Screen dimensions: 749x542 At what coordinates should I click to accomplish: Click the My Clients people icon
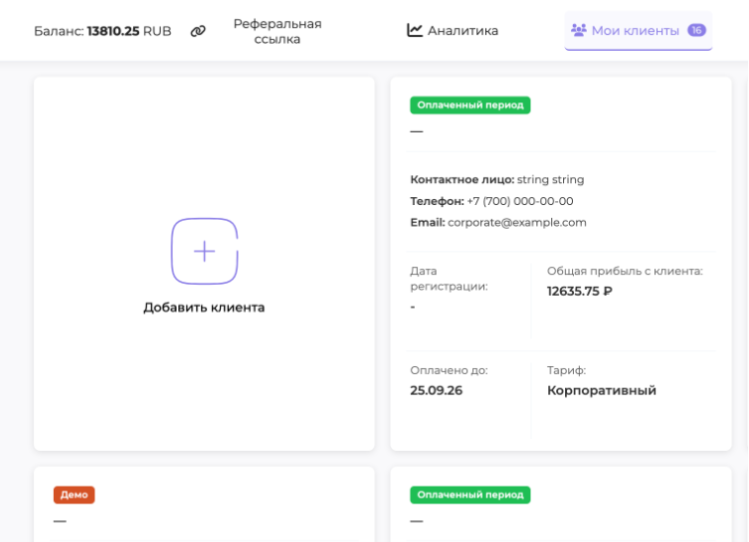pyautogui.click(x=578, y=30)
